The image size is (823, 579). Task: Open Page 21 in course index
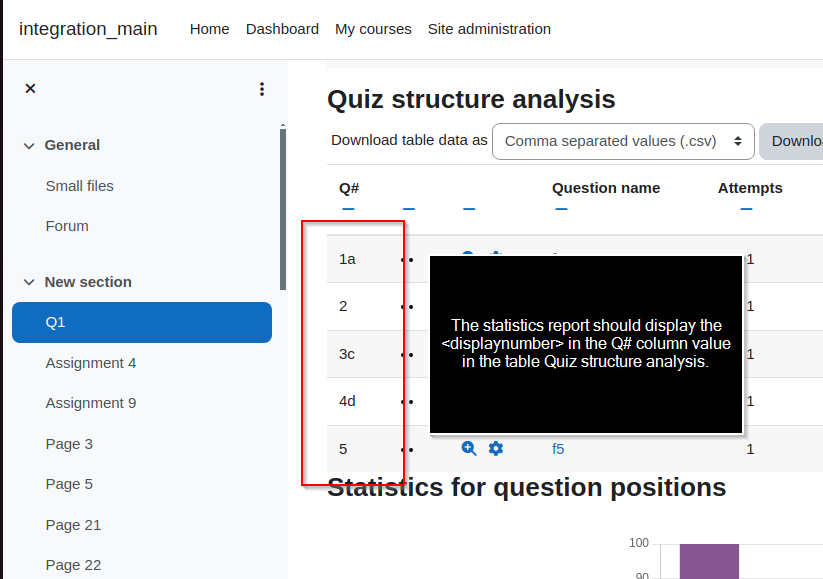coord(73,525)
